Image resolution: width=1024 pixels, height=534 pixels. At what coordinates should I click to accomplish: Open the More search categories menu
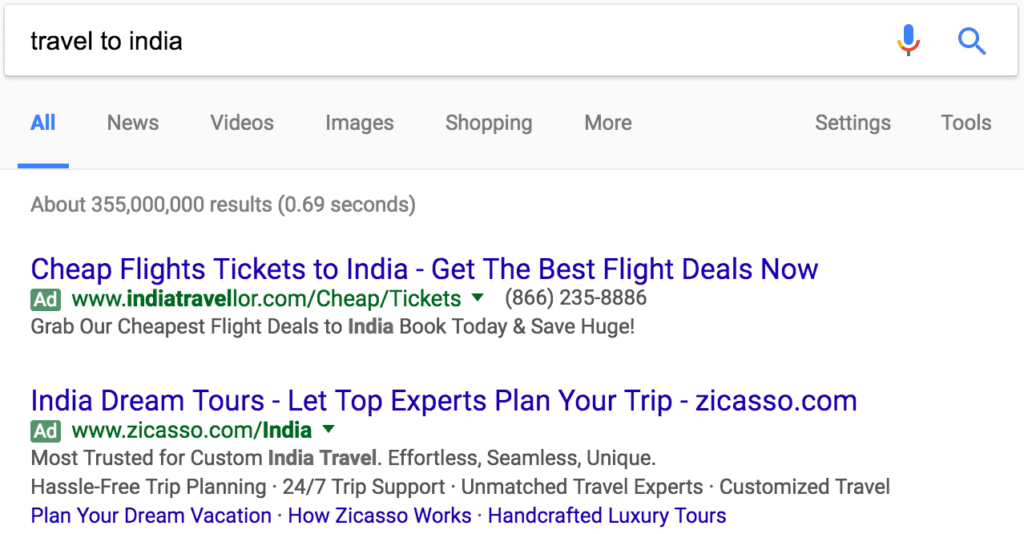608,123
